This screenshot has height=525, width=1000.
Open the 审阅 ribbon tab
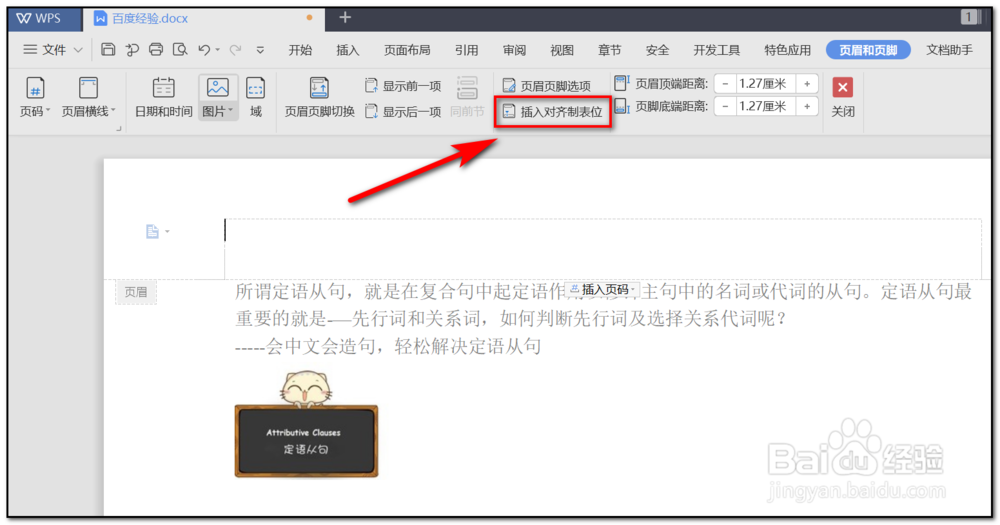click(x=514, y=50)
